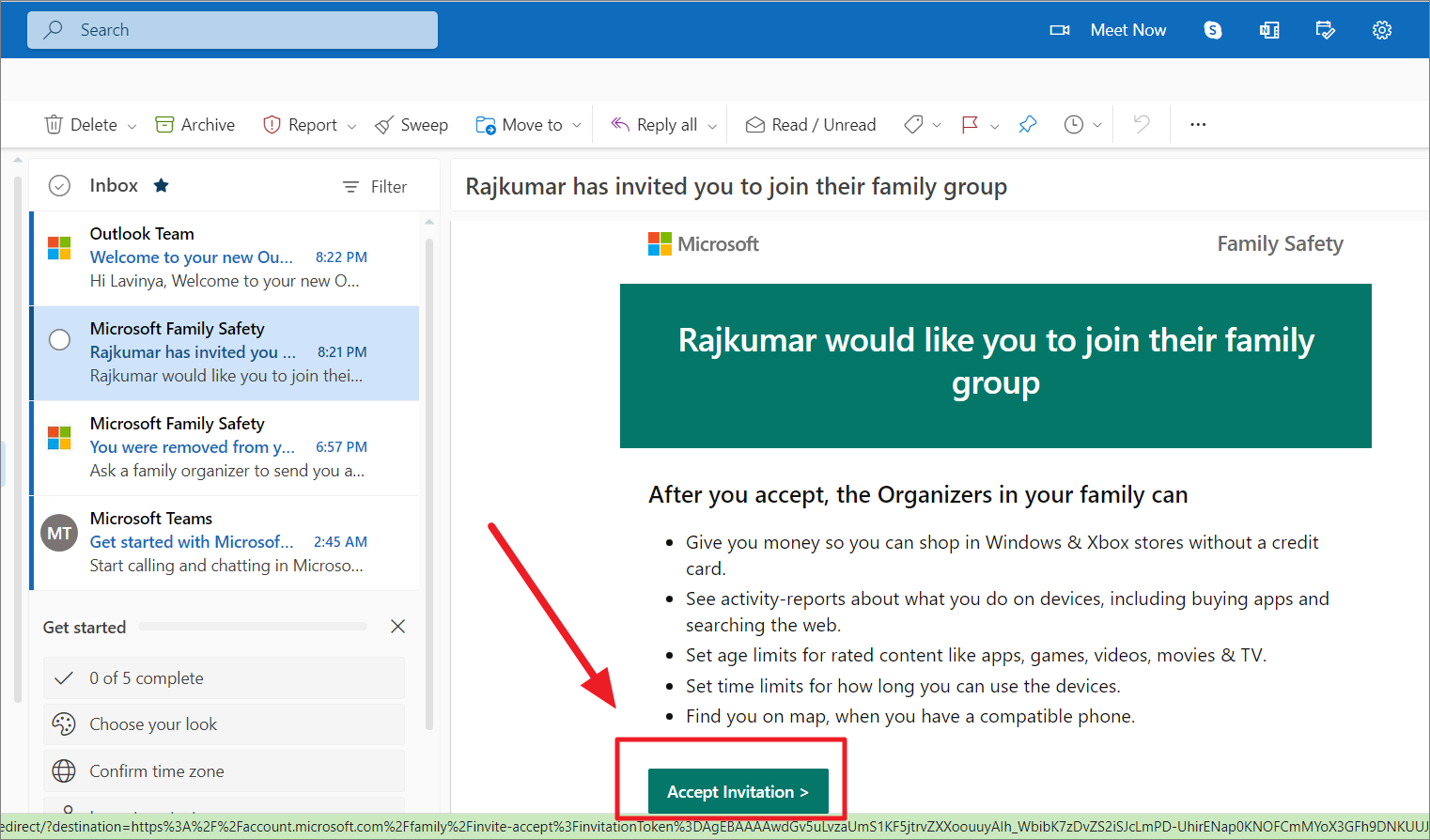
Task: Expand the Categorize dropdown arrow
Action: (937, 126)
